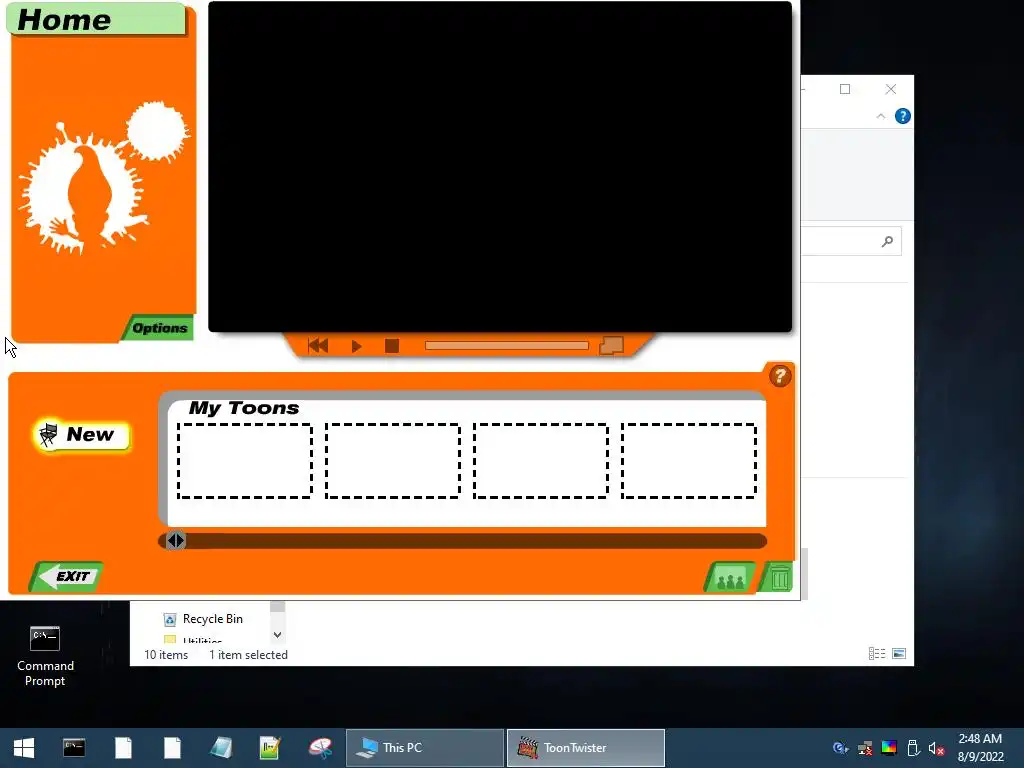Viewport: 1024px width, 768px height.
Task: Switch to the ToonTwister taskbar button
Action: tap(586, 748)
